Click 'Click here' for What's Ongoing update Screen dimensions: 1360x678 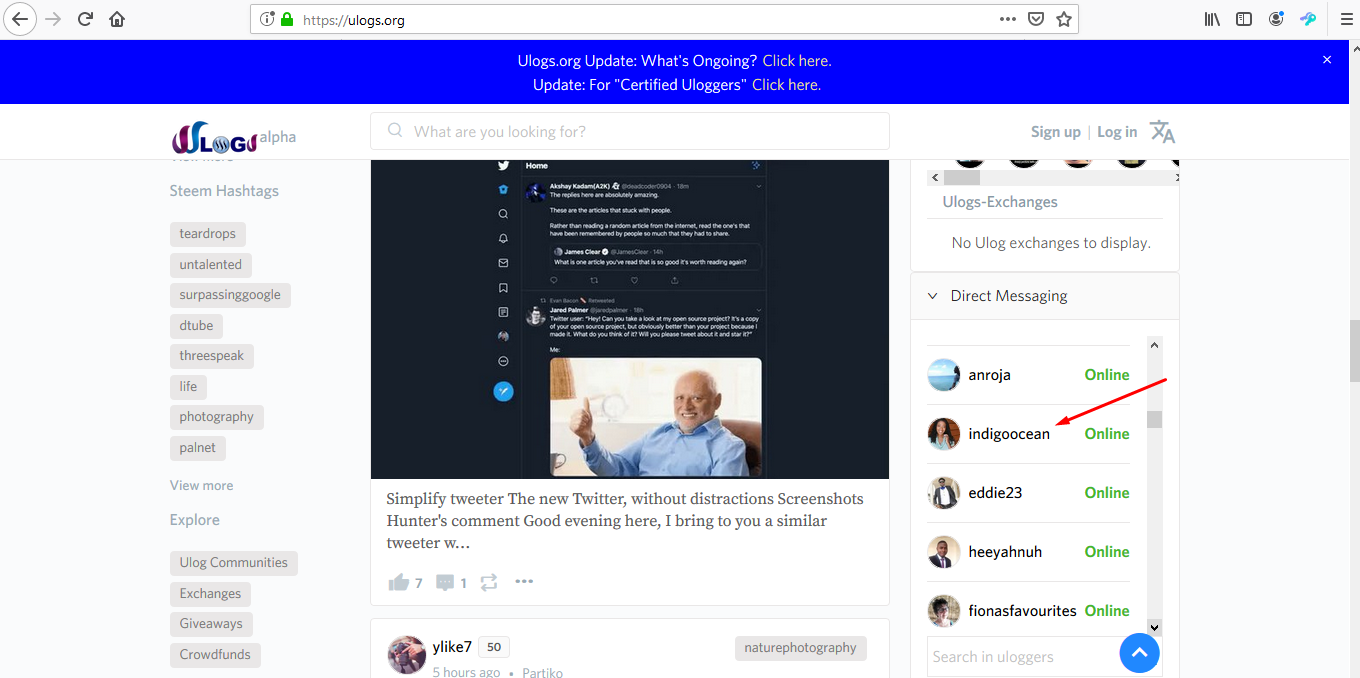(796, 61)
